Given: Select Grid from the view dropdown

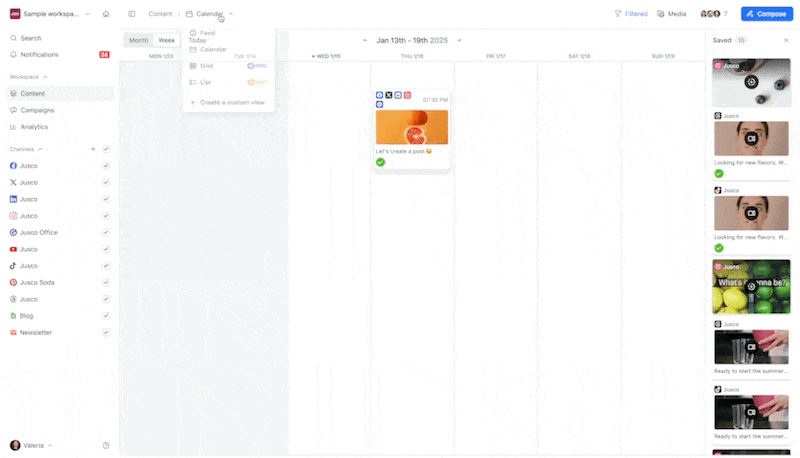Looking at the screenshot, I should (x=206, y=66).
